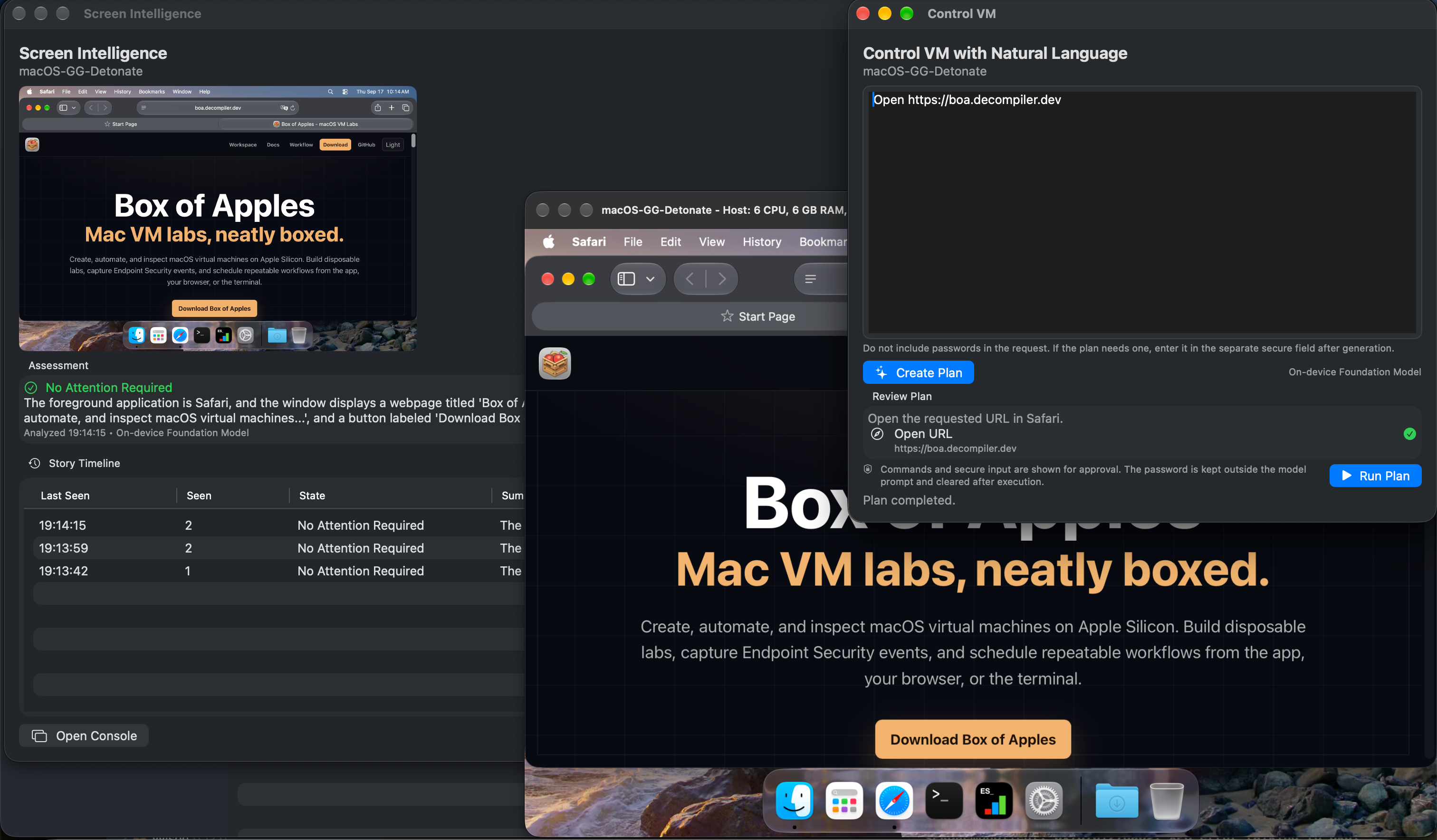Viewport: 1437px width, 840px height.
Task: Click the Box of Apples crate logo in VM Safari
Action: coord(555,363)
